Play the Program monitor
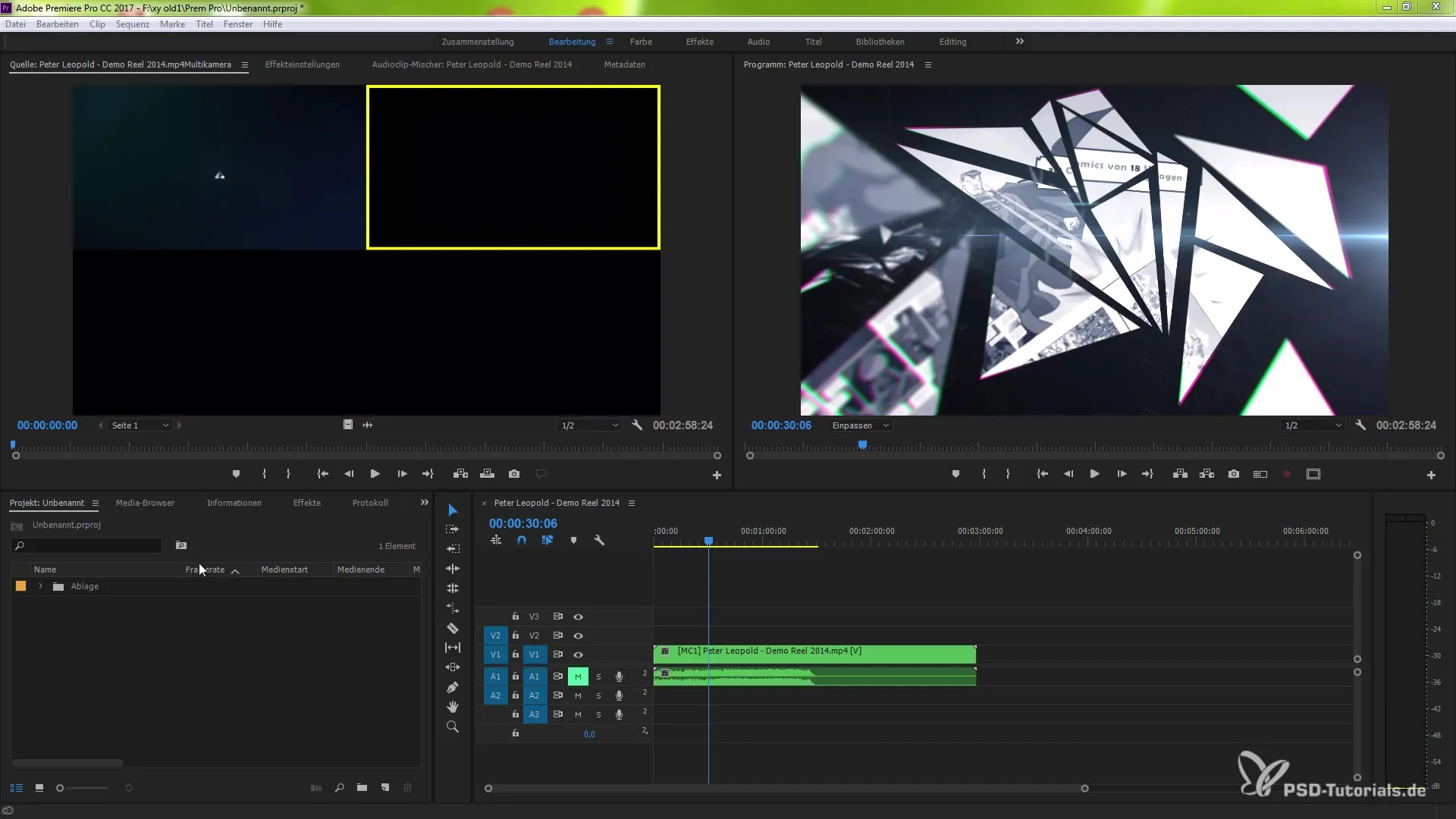This screenshot has height=819, width=1456. point(1094,474)
